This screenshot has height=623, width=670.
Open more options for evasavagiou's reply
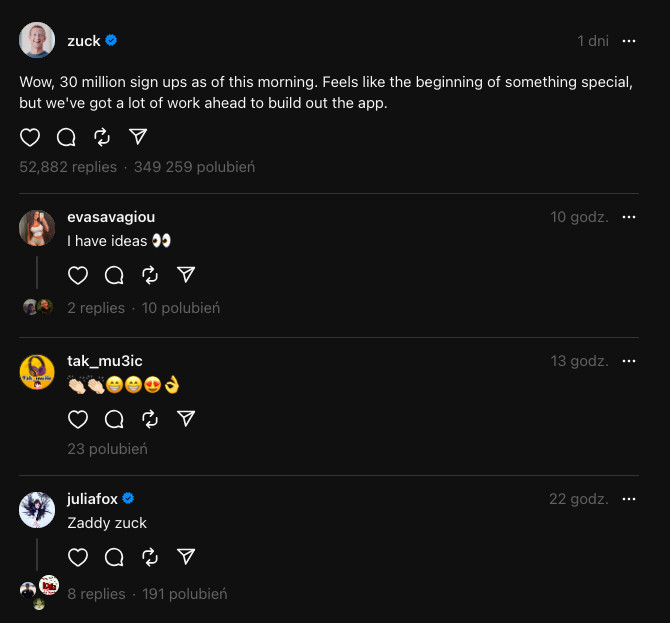(x=629, y=217)
